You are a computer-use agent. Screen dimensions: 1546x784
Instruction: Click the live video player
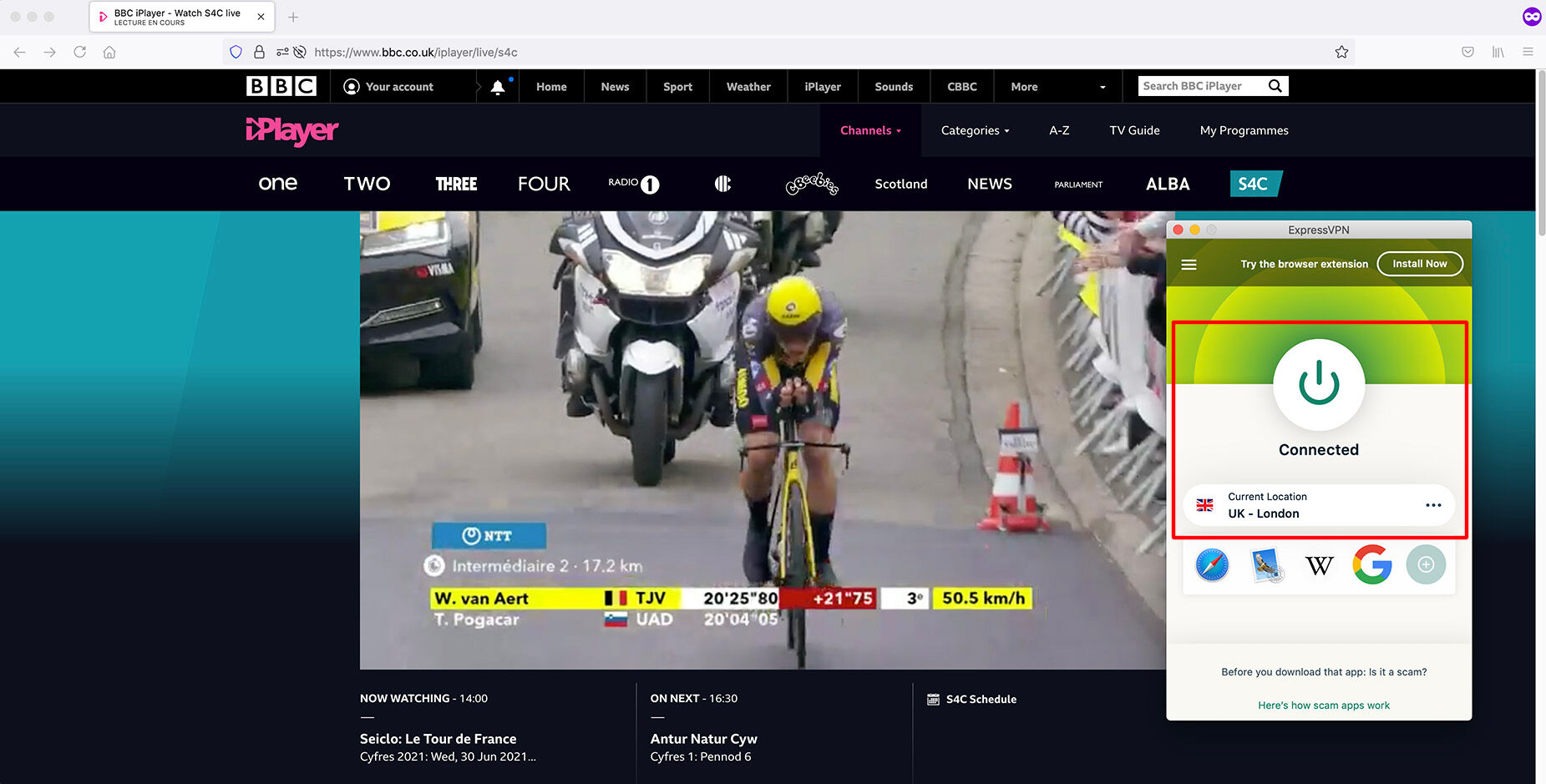[x=763, y=440]
